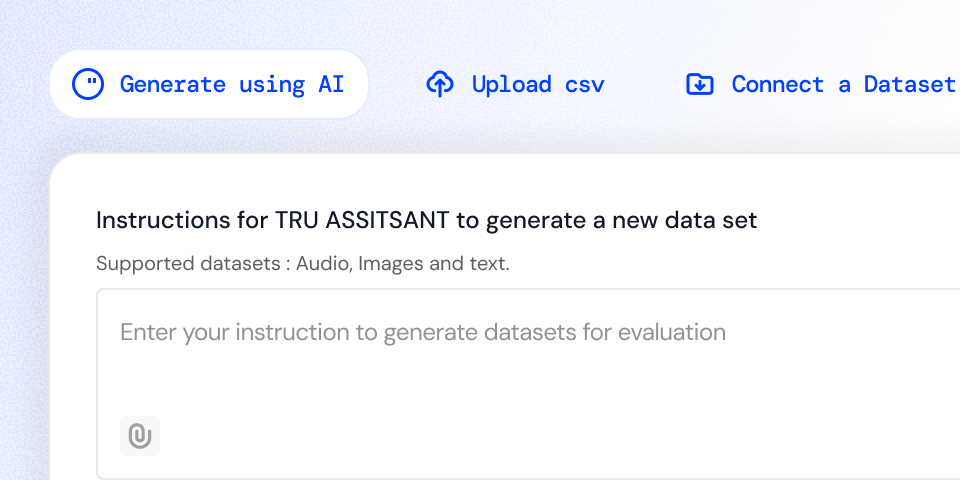Click the word 'csv' in the Upload tab
This screenshot has height=480, width=960.
coord(584,84)
